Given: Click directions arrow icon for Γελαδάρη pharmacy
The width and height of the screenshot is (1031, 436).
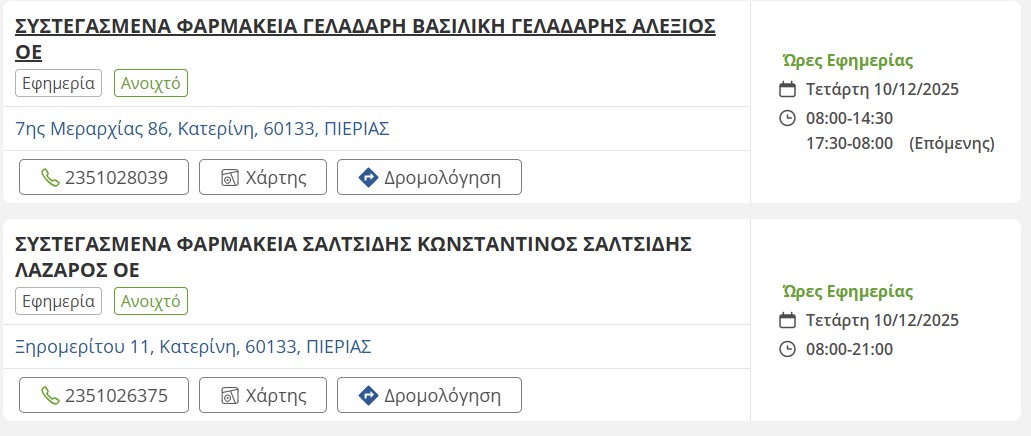Looking at the screenshot, I should point(367,178).
